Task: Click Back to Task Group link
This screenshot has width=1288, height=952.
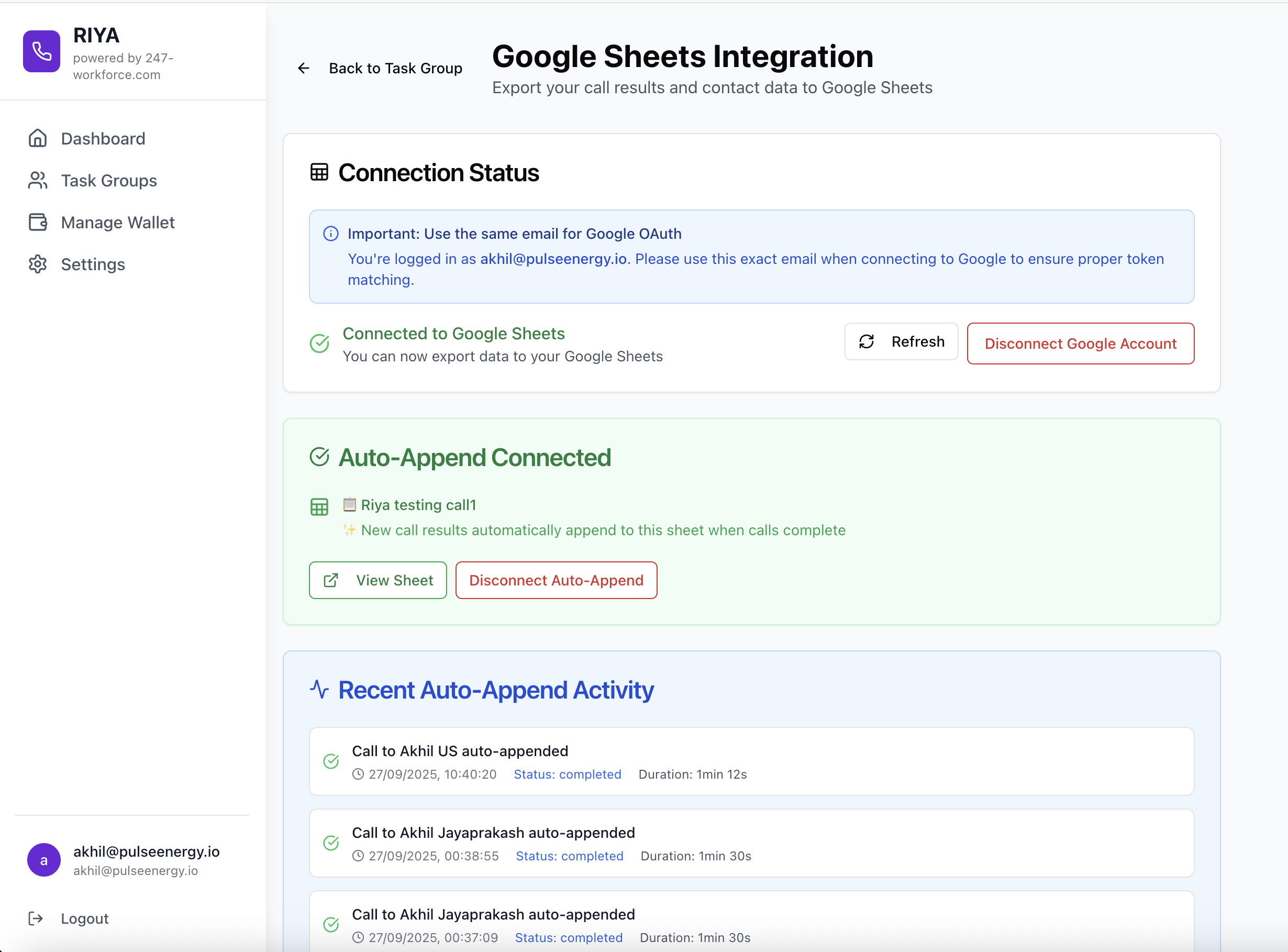Action: point(395,69)
